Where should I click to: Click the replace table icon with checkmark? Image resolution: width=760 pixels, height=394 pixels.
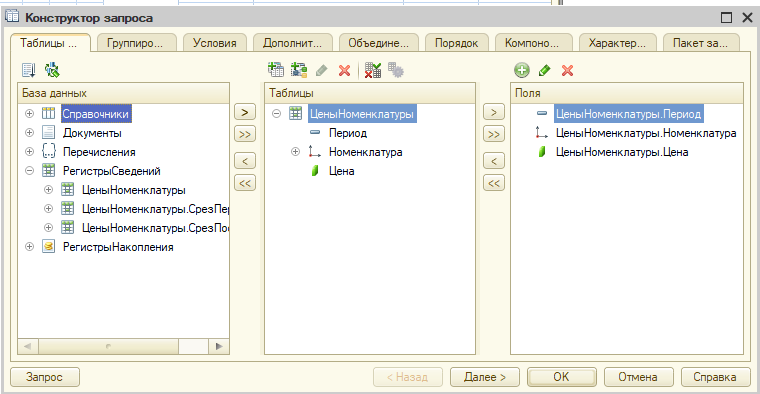[x=373, y=70]
